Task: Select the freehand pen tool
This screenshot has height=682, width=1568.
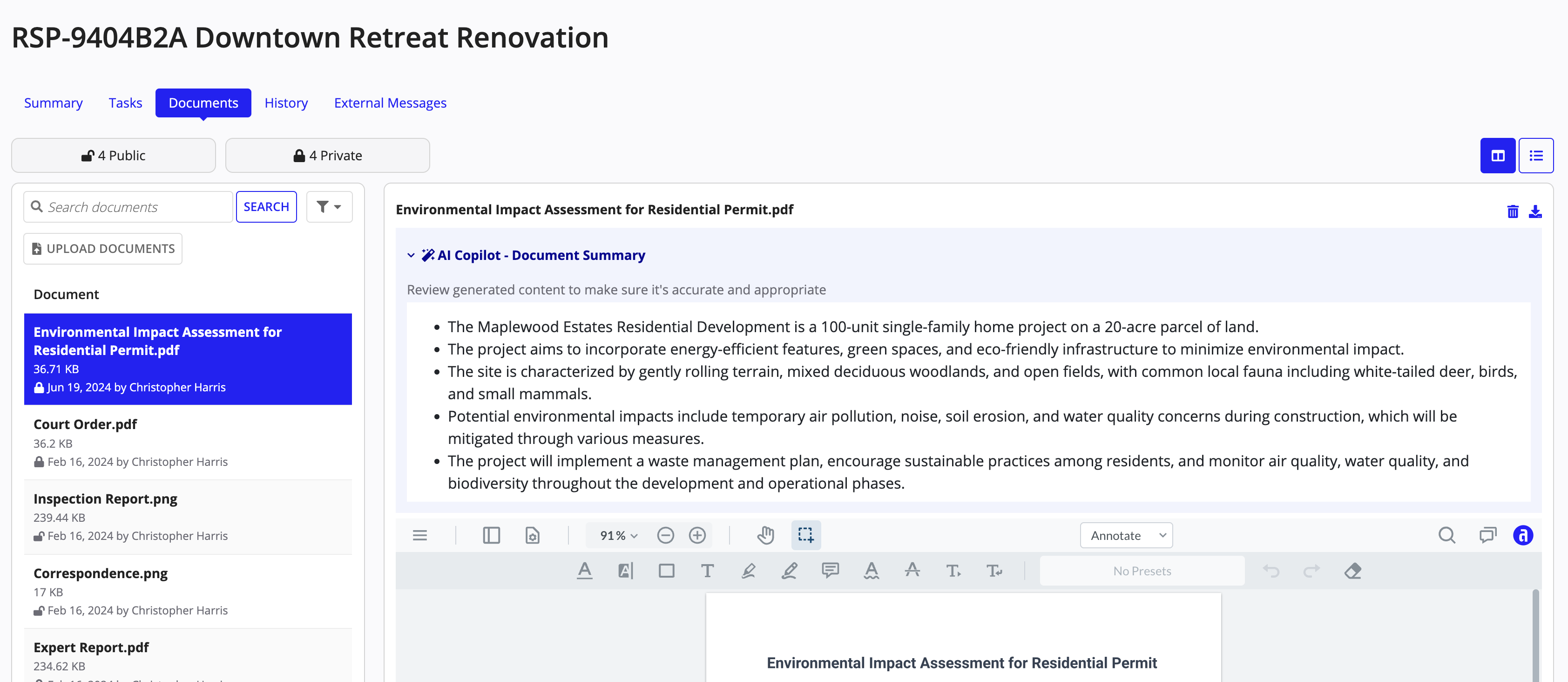Action: pos(789,571)
